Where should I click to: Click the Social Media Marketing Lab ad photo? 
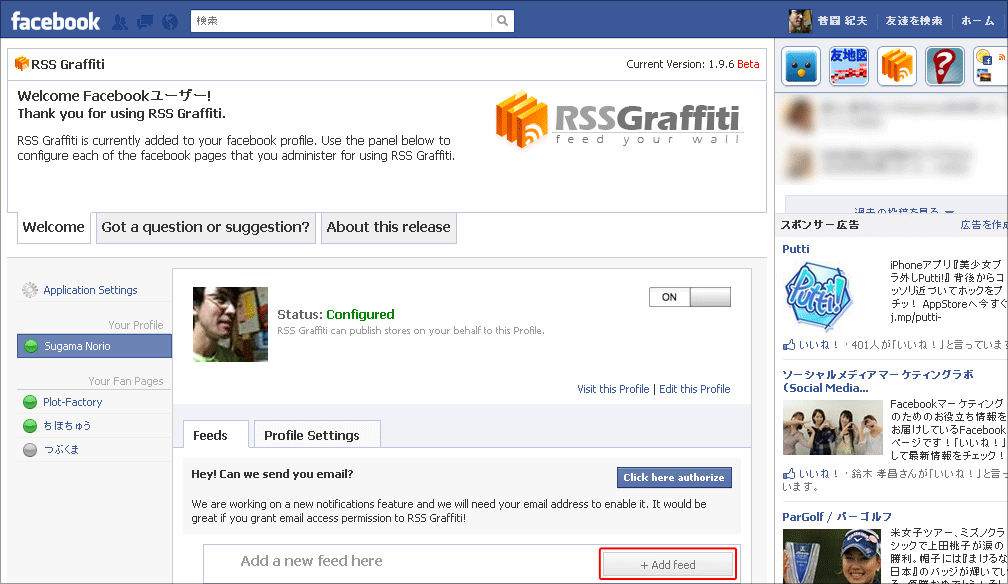click(x=832, y=428)
